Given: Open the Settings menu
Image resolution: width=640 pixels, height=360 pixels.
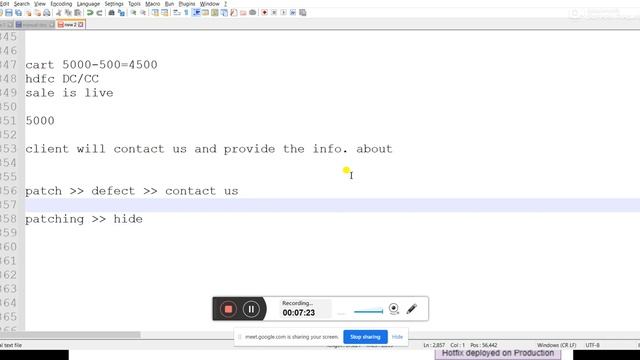Looking at the screenshot, I should (114, 4).
